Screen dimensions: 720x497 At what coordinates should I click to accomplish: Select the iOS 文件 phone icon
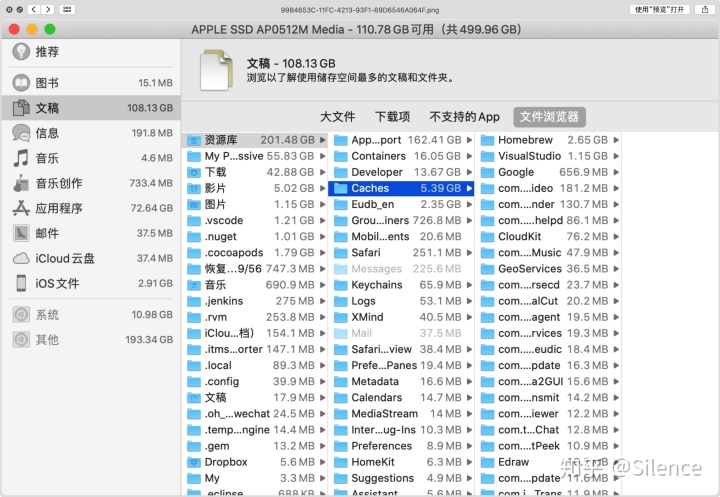pyautogui.click(x=21, y=283)
